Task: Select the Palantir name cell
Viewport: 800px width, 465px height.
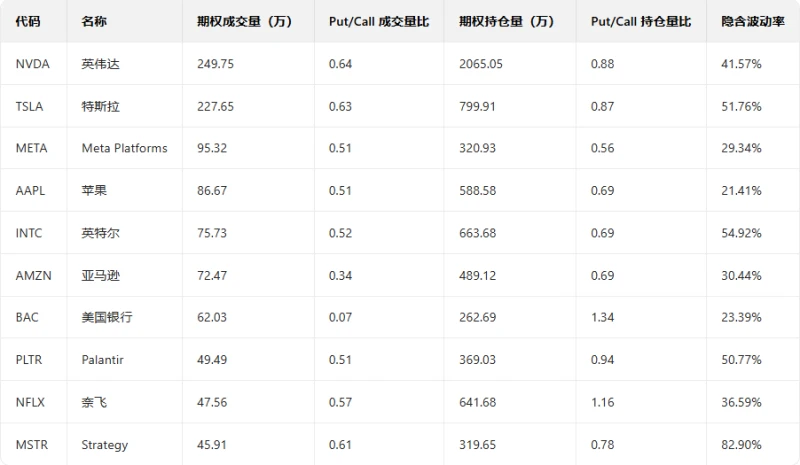Action: 104,360
